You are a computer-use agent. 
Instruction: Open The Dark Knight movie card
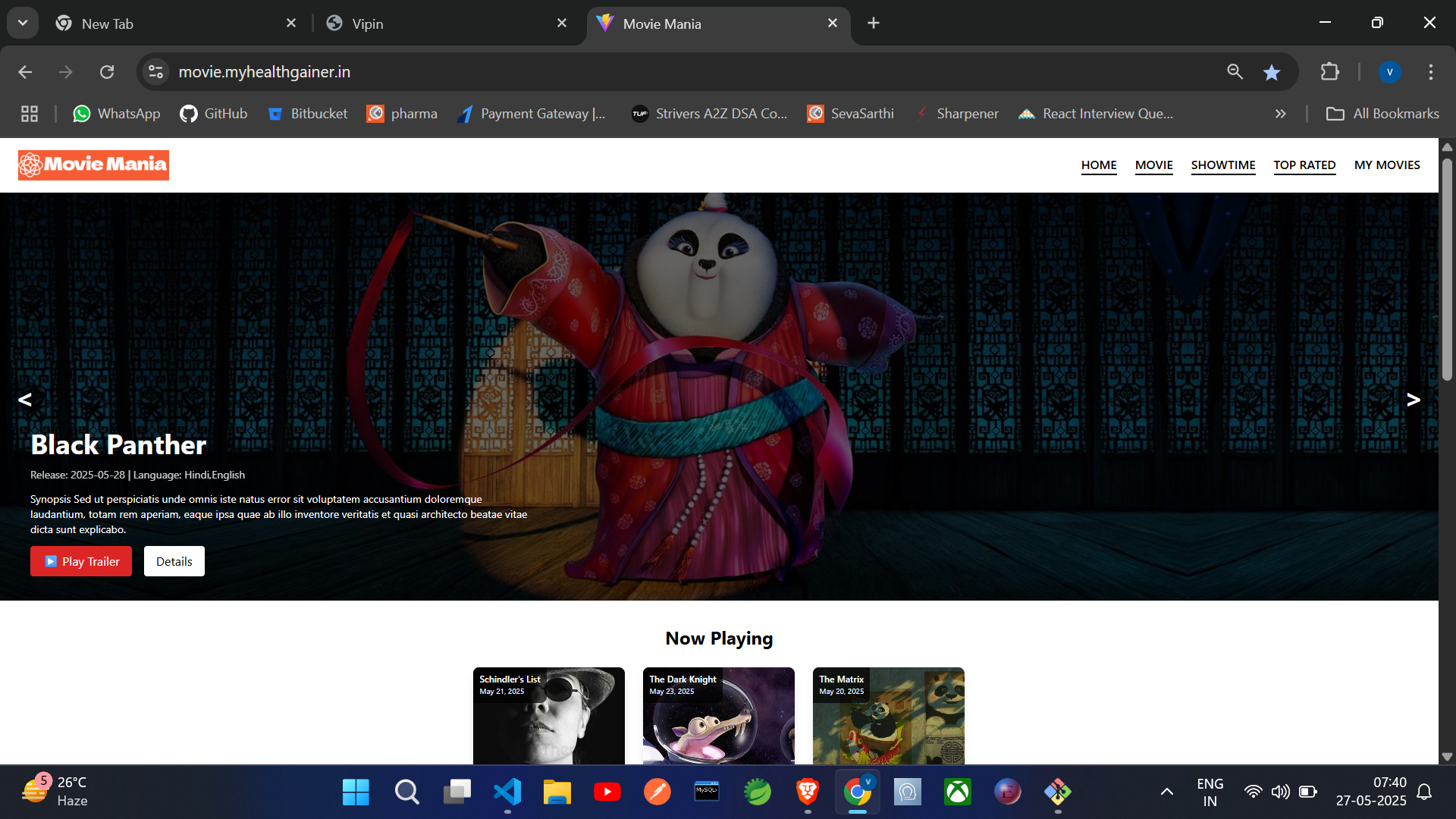(x=719, y=716)
